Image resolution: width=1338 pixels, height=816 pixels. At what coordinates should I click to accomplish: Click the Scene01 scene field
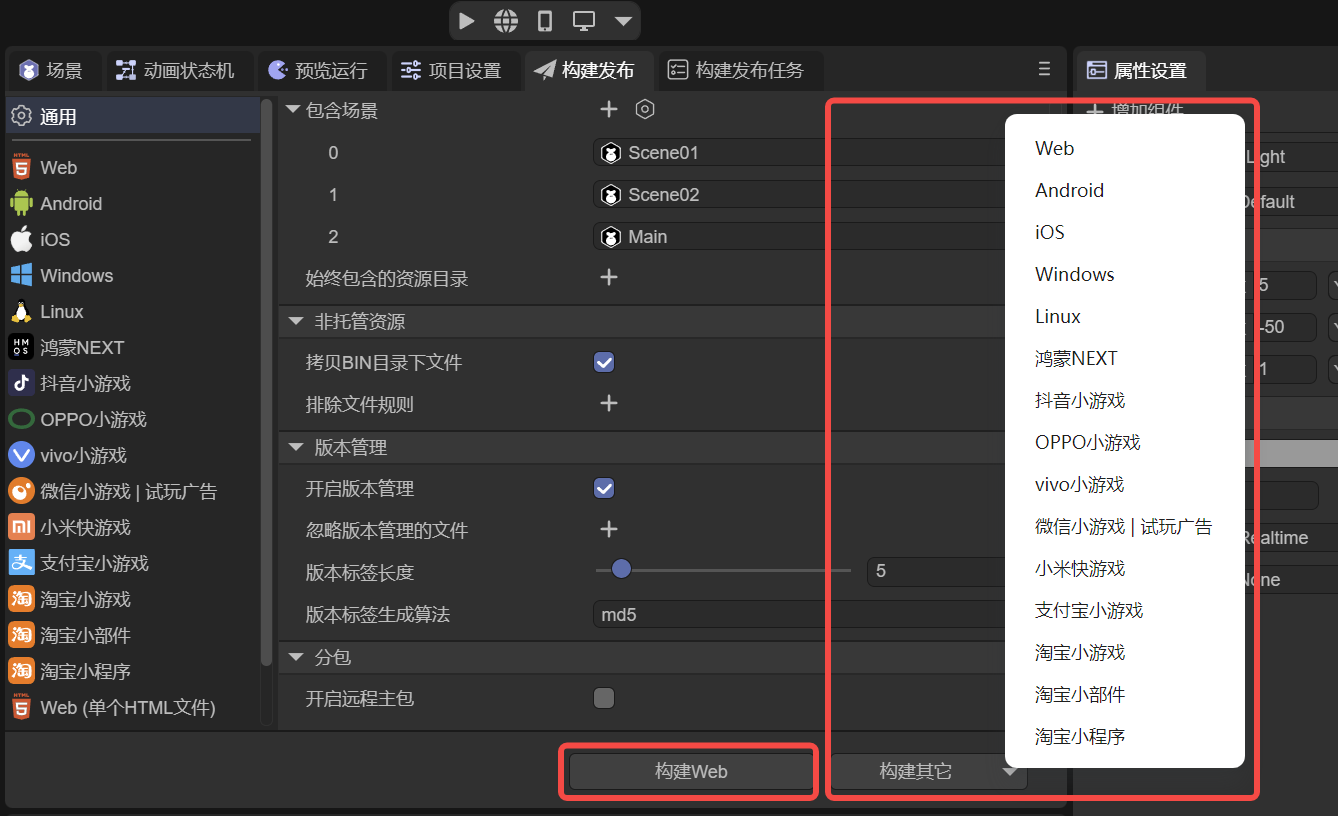coord(800,153)
